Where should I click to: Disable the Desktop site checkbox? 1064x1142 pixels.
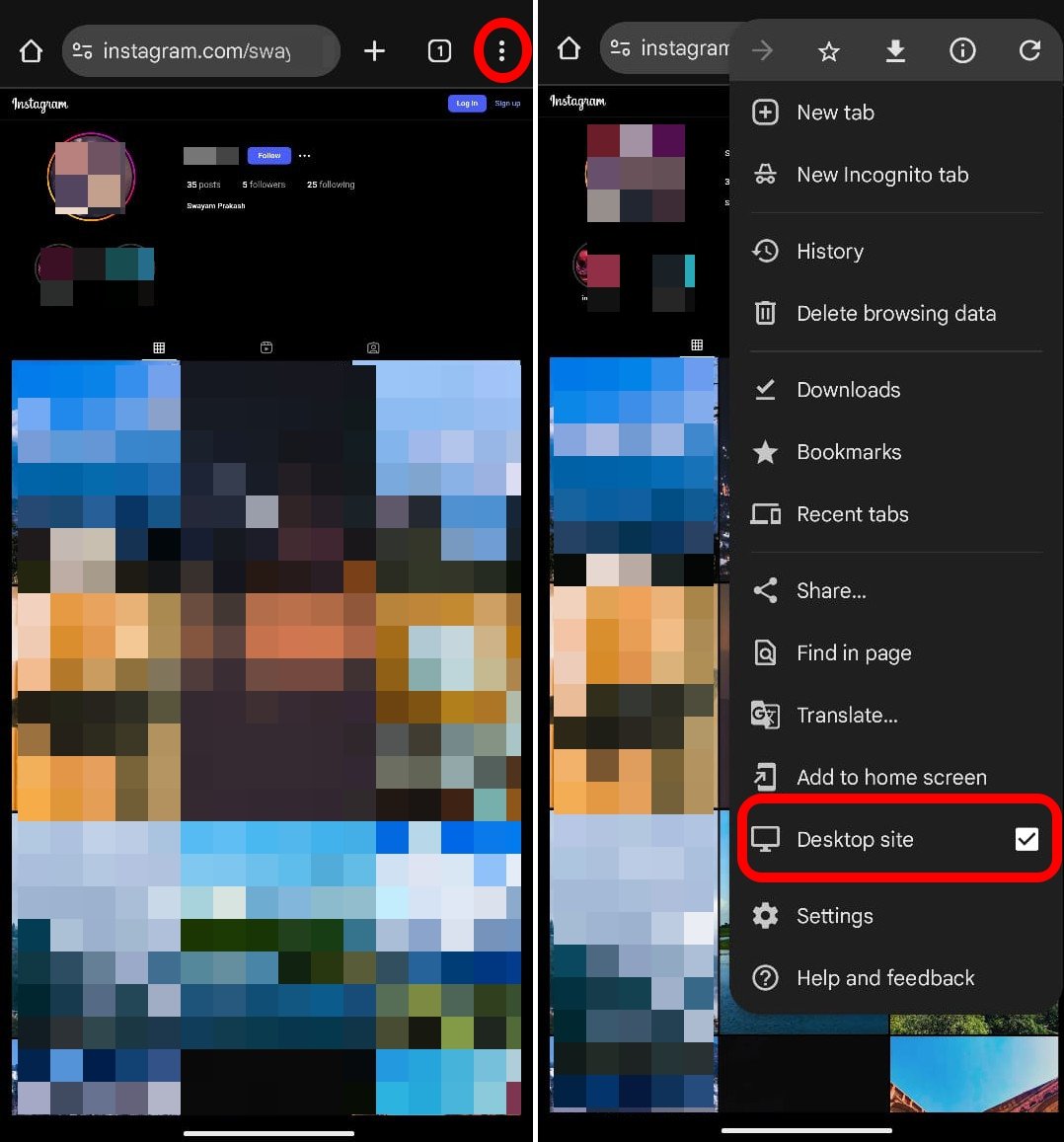point(1026,839)
